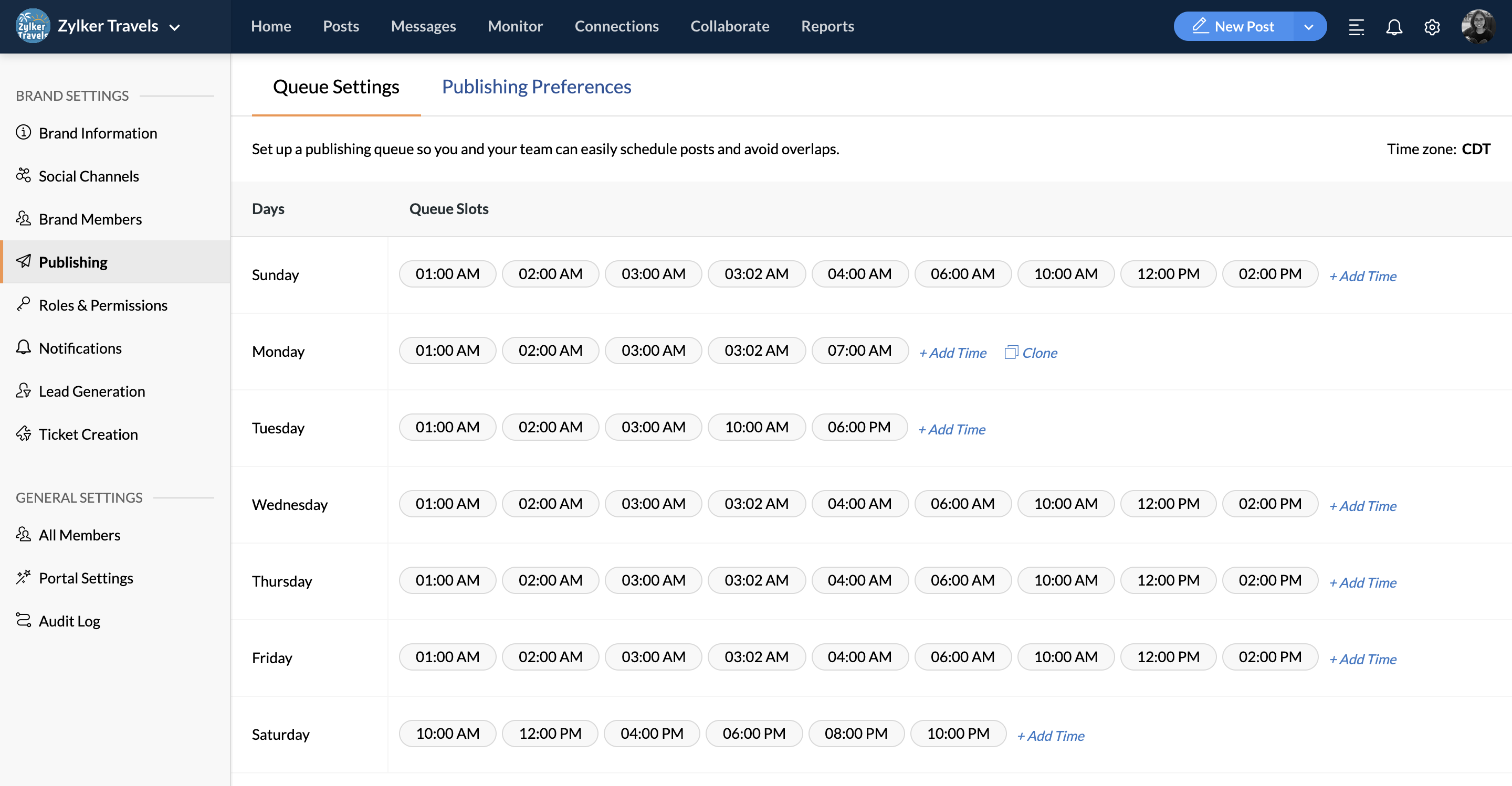Viewport: 1512px width, 786px height.
Task: Expand the Zylker Travels brand dropdown
Action: tap(174, 27)
